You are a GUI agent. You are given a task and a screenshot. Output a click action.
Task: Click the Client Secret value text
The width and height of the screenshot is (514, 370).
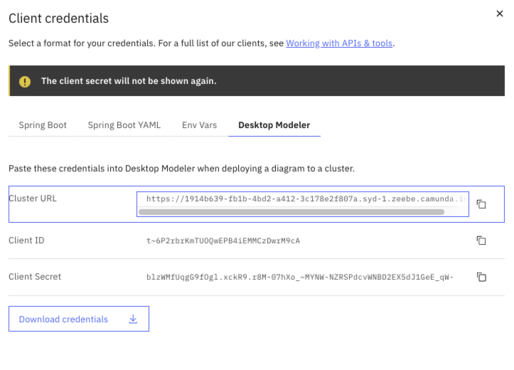click(x=300, y=277)
